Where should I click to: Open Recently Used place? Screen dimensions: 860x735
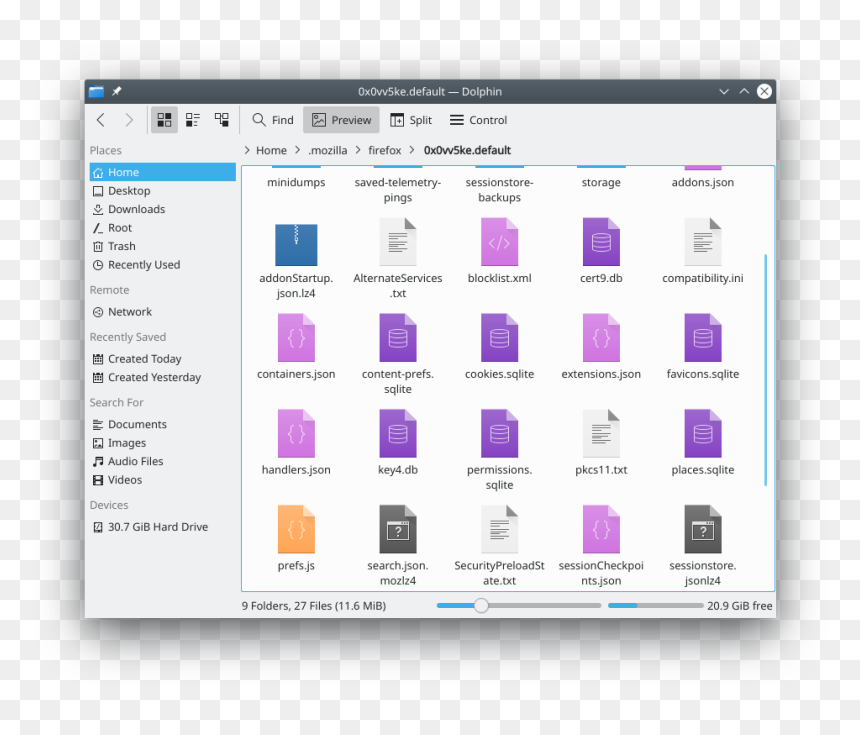[x=162, y=265]
